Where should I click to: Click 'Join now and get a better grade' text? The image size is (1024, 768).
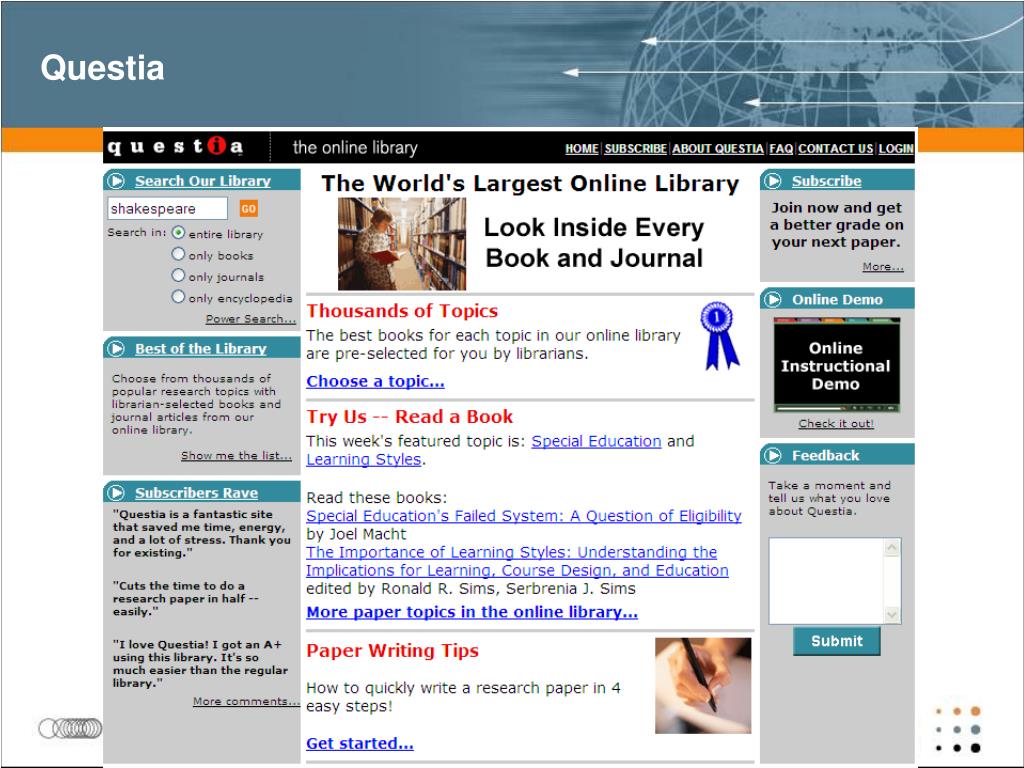837,225
